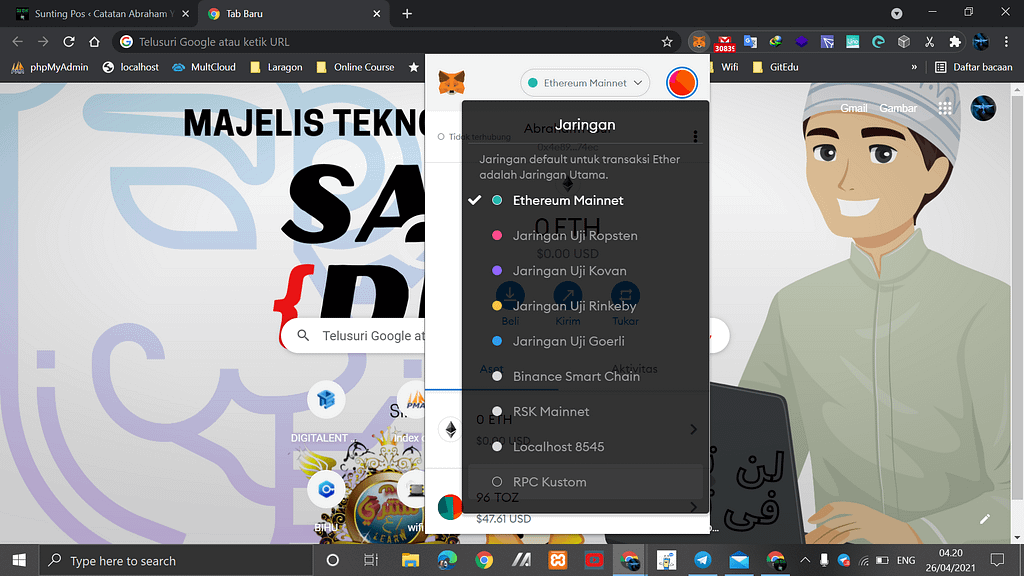Click the Task View taskbar button
This screenshot has height=576, width=1024.
coord(370,560)
